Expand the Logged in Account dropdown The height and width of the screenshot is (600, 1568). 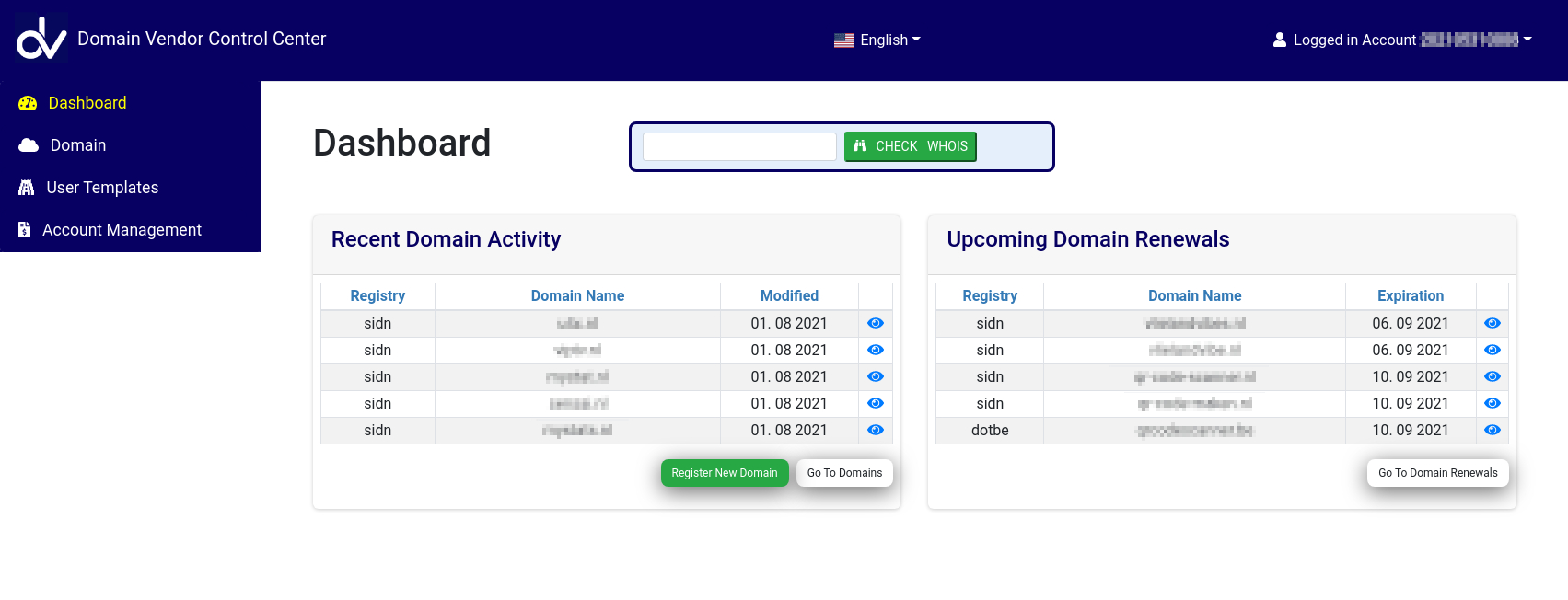tap(1402, 40)
